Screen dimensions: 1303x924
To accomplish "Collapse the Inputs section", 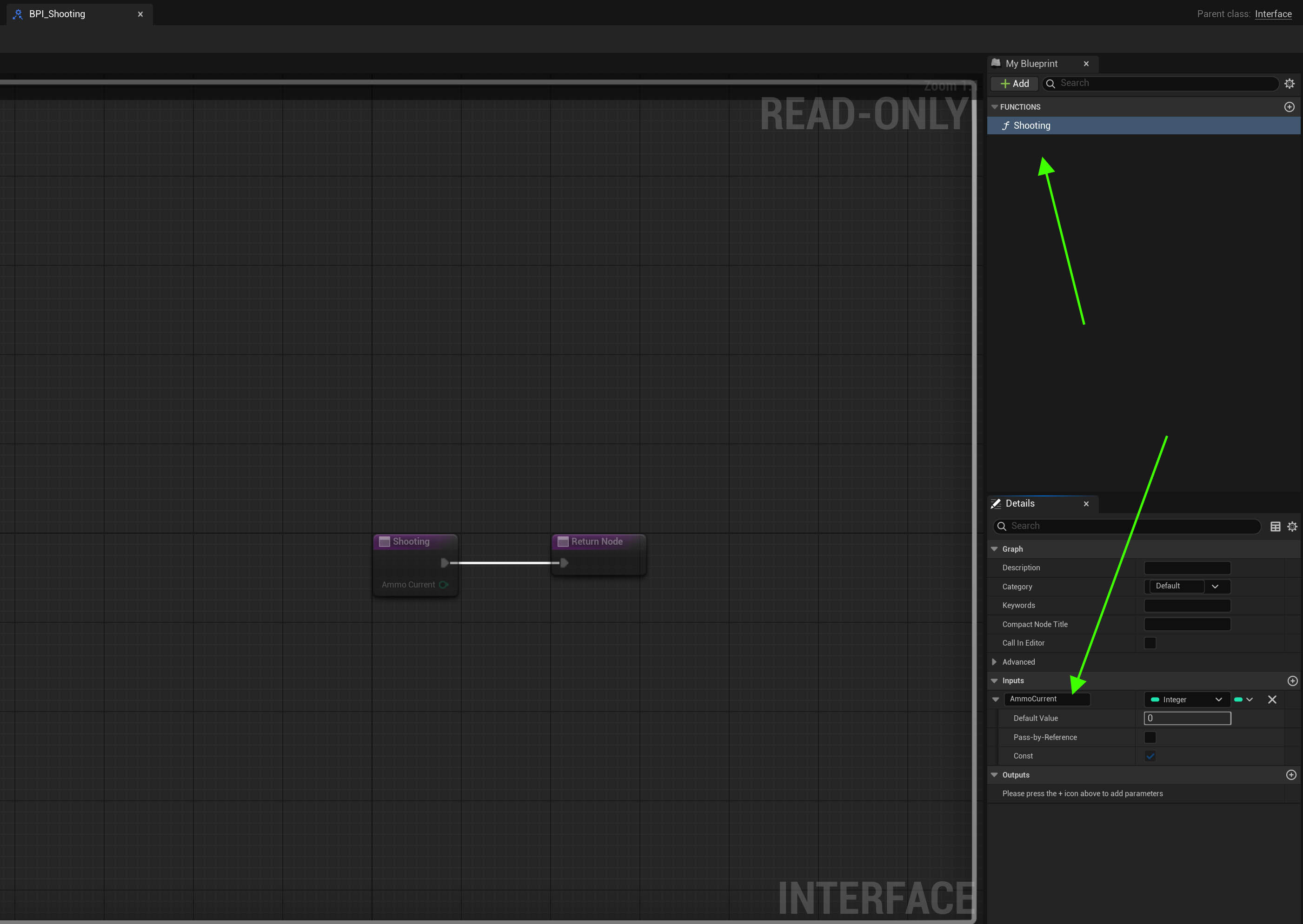I will (x=995, y=680).
